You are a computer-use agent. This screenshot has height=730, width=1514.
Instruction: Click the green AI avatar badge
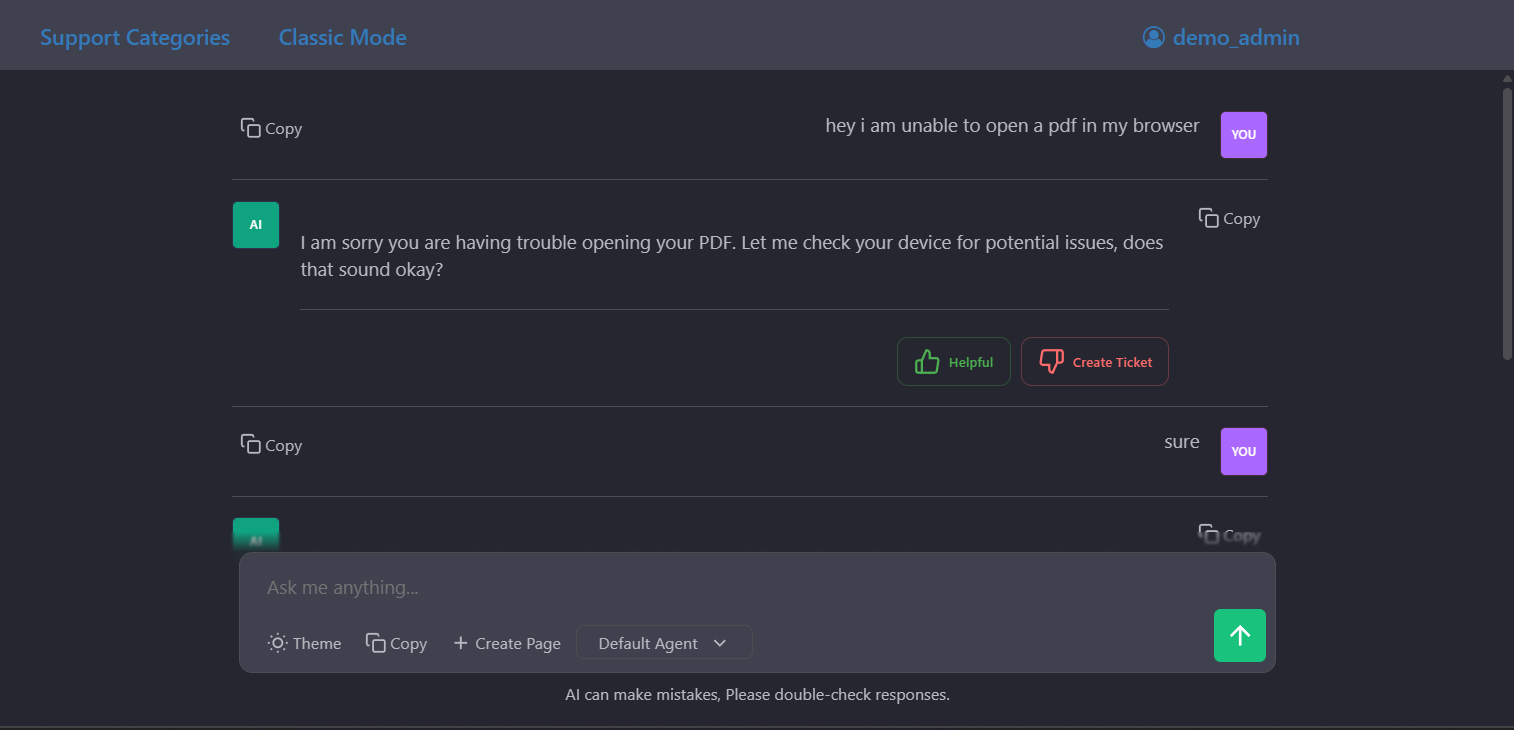pyautogui.click(x=256, y=225)
